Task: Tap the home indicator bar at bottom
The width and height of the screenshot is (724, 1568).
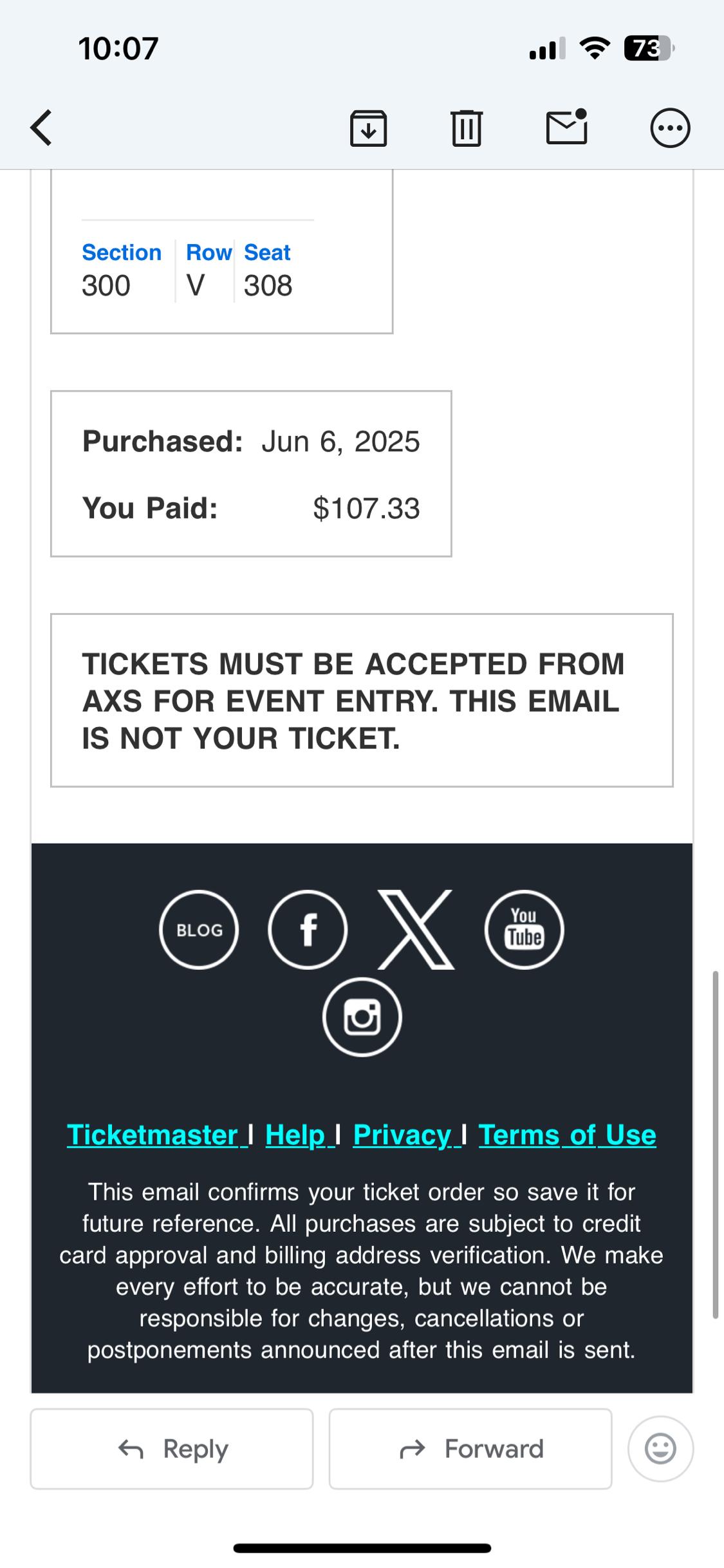Action: point(362,1548)
